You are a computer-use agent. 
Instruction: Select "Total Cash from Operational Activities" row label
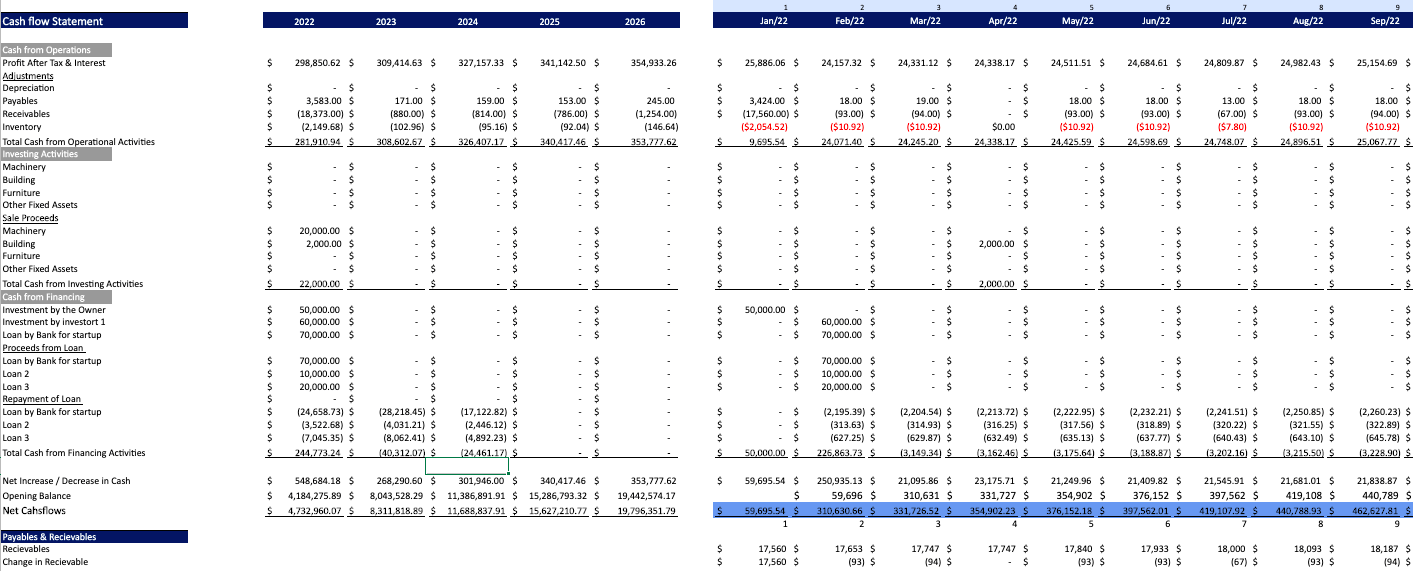click(x=78, y=142)
